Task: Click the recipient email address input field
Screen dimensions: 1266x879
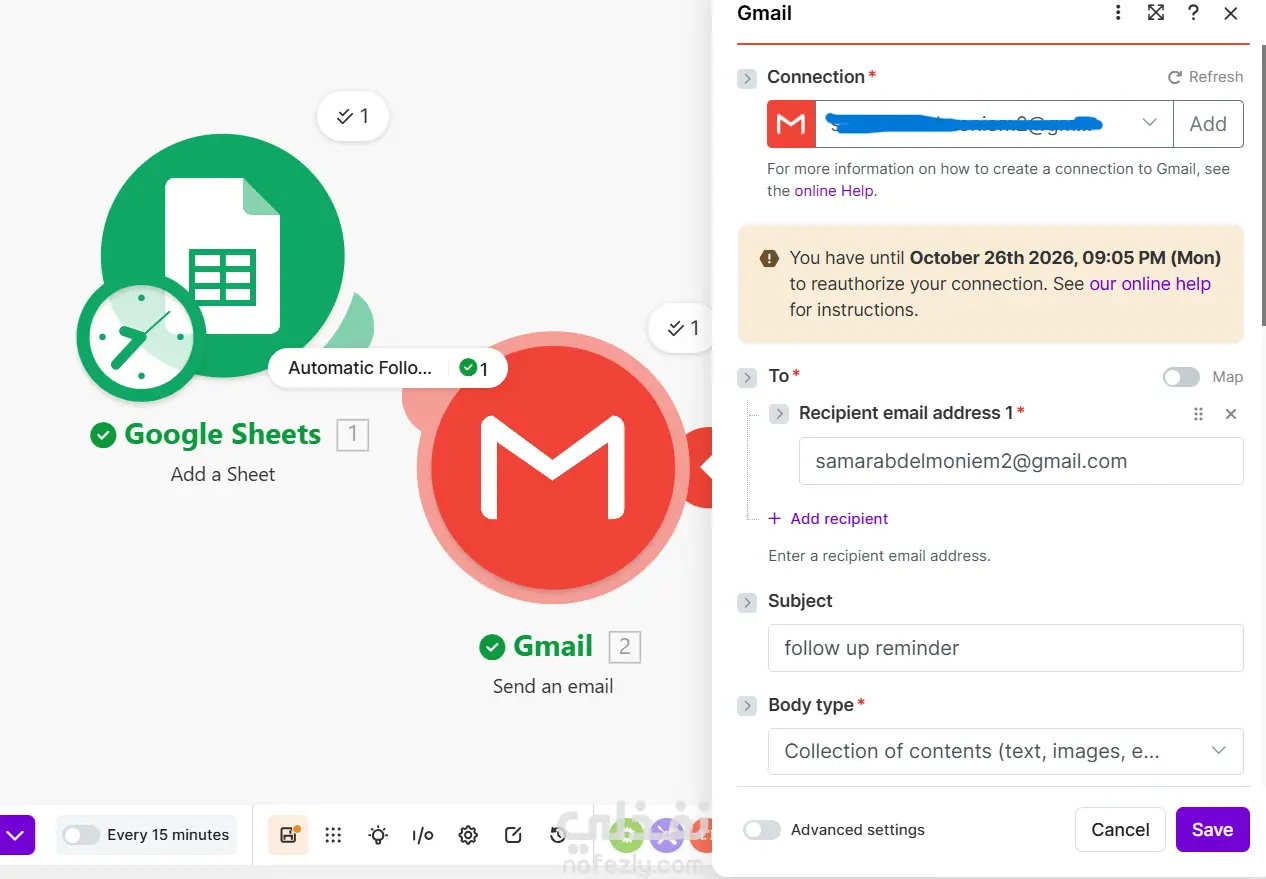Action: tap(1021, 461)
